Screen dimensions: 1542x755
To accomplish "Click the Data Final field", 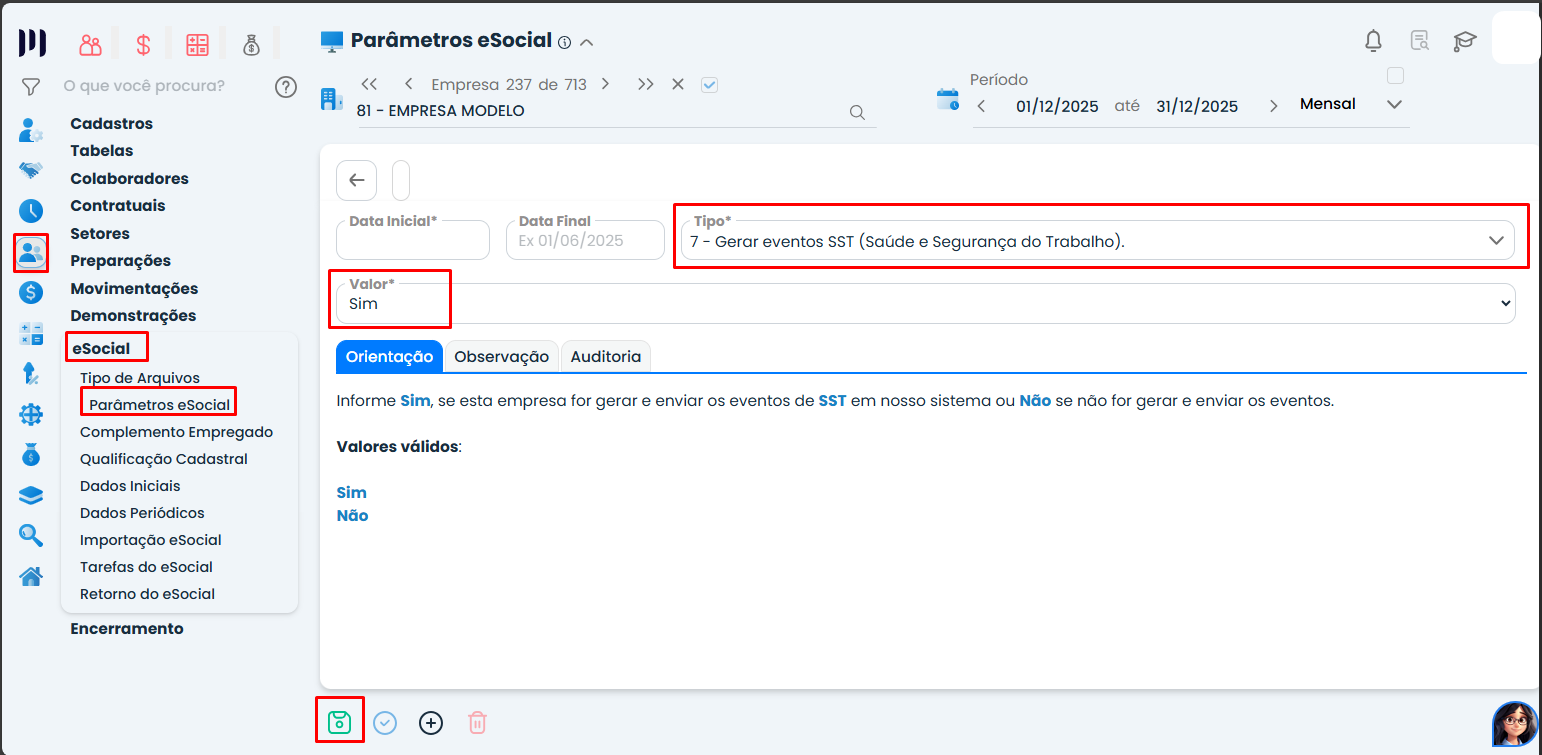I will [586, 240].
